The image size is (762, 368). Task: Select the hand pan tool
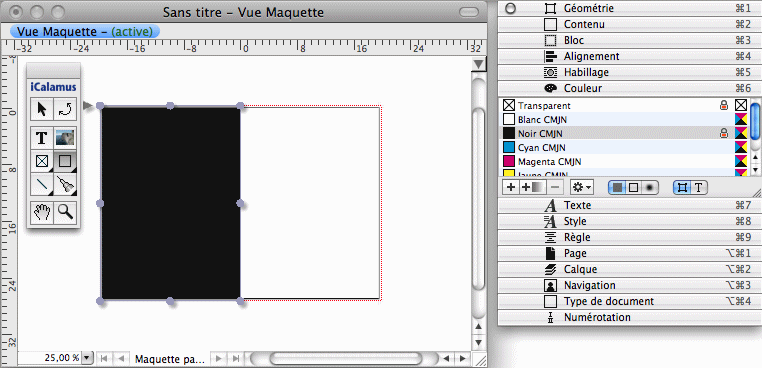[x=42, y=212]
